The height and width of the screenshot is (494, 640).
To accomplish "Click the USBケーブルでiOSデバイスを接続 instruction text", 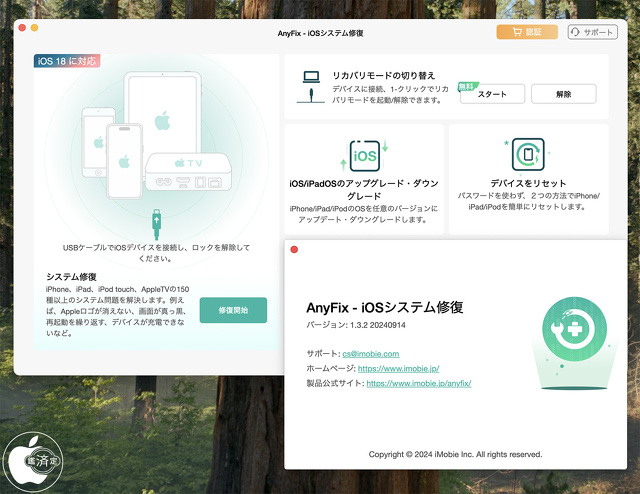I will (x=156, y=253).
